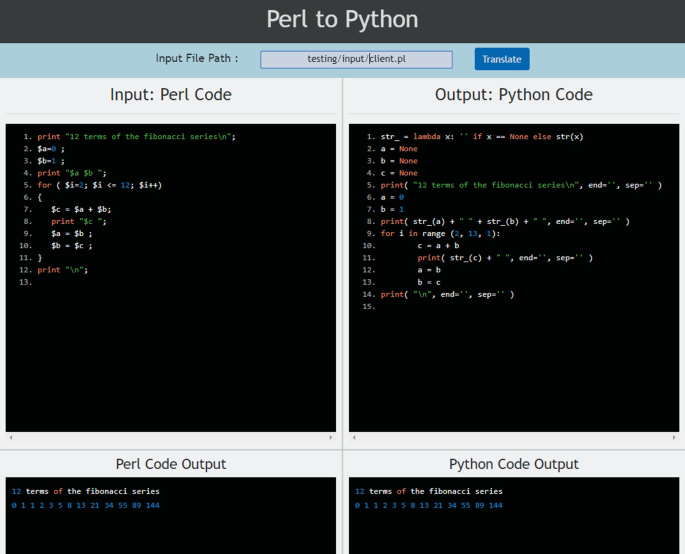The width and height of the screenshot is (685, 554).
Task: Click the 'Perl to Python' page title
Action: coord(342,19)
